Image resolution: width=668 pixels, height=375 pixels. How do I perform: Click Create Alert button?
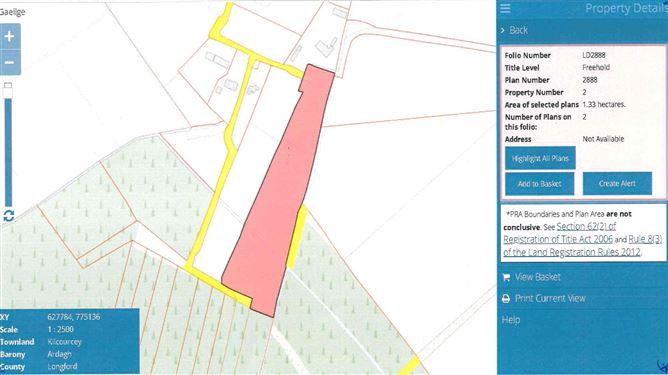[617, 183]
